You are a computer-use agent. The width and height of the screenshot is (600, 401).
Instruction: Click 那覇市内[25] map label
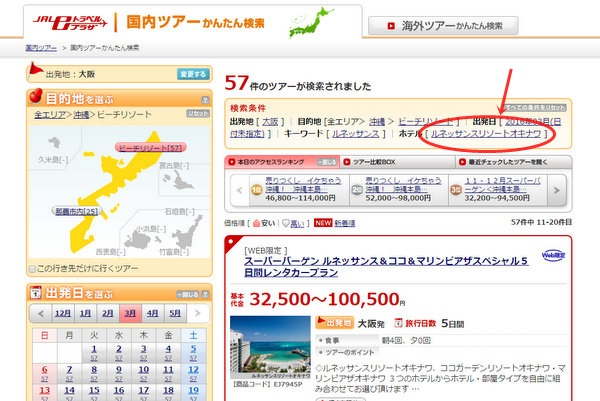(77, 211)
